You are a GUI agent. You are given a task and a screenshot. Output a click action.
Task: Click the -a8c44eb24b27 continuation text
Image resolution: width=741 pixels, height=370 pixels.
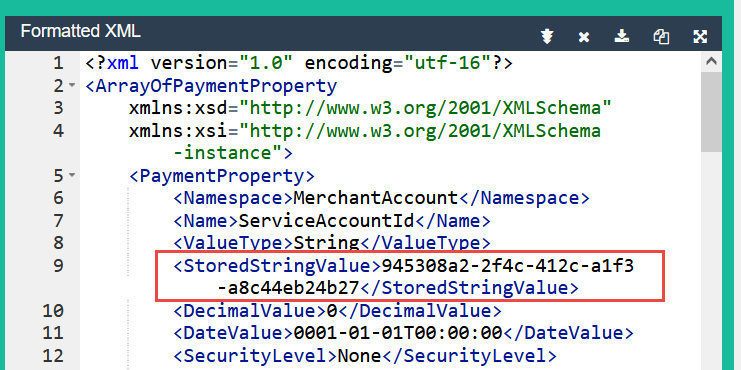point(288,287)
